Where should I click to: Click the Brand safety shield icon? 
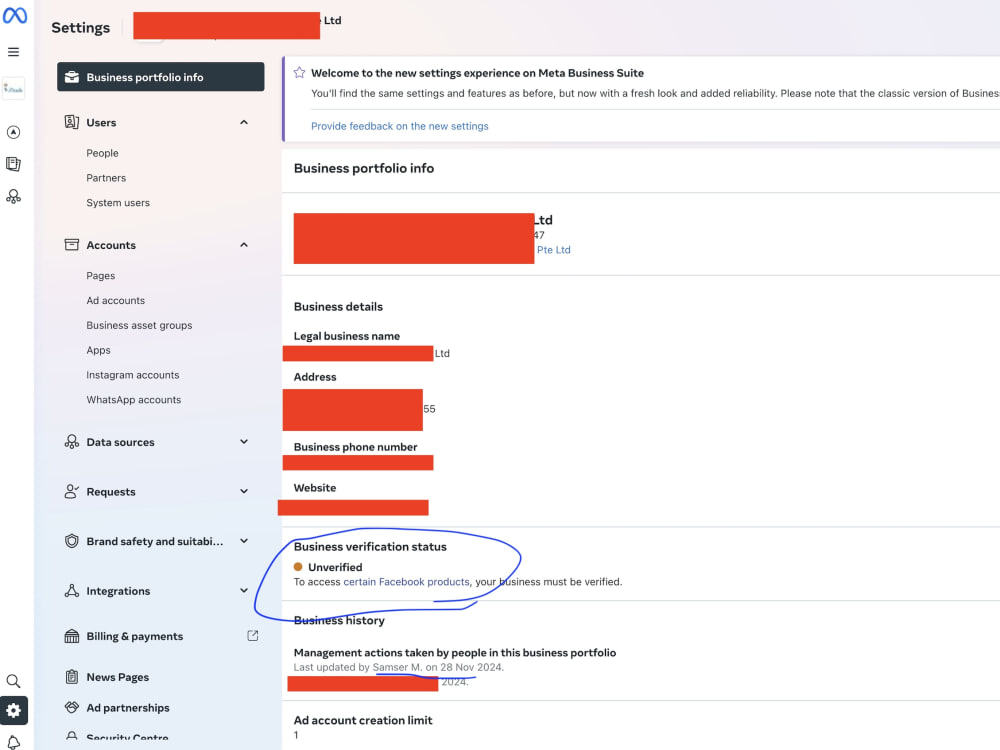pyautogui.click(x=72, y=541)
